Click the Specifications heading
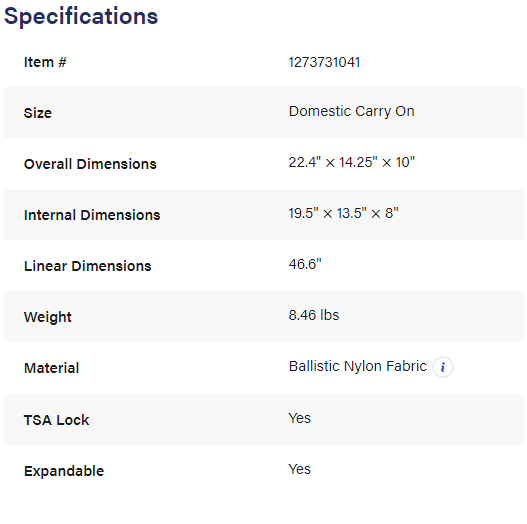The image size is (527, 524). [x=81, y=16]
